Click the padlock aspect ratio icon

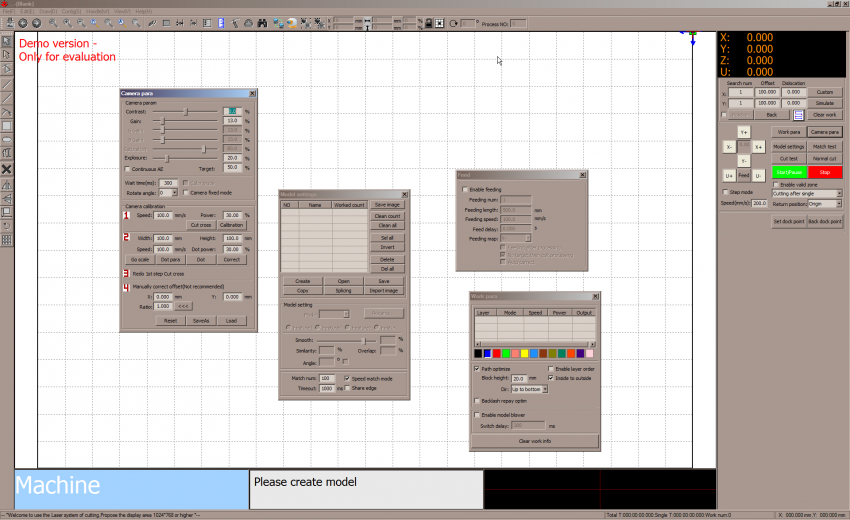[x=428, y=23]
